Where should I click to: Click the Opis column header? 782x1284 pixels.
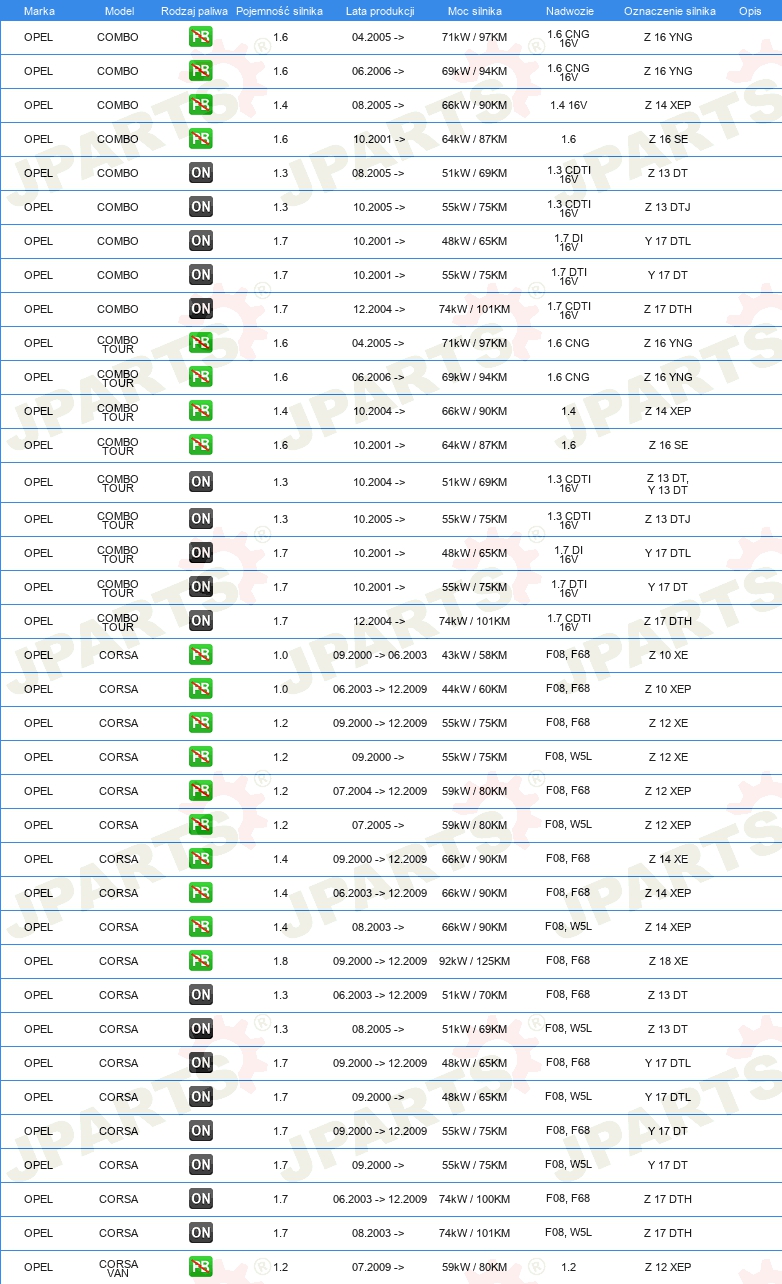click(x=750, y=11)
